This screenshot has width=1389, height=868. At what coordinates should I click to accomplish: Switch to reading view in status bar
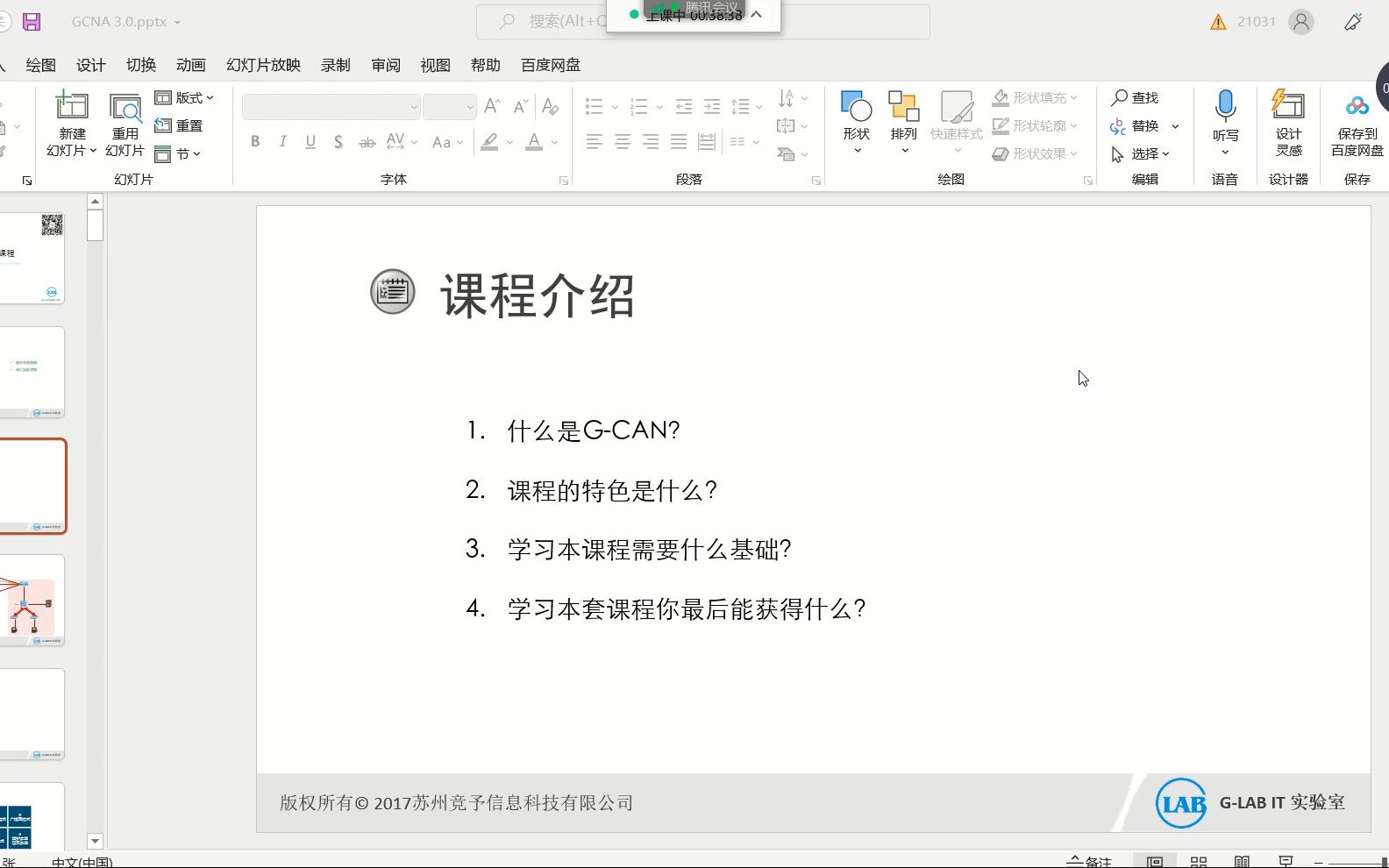pos(1242,862)
